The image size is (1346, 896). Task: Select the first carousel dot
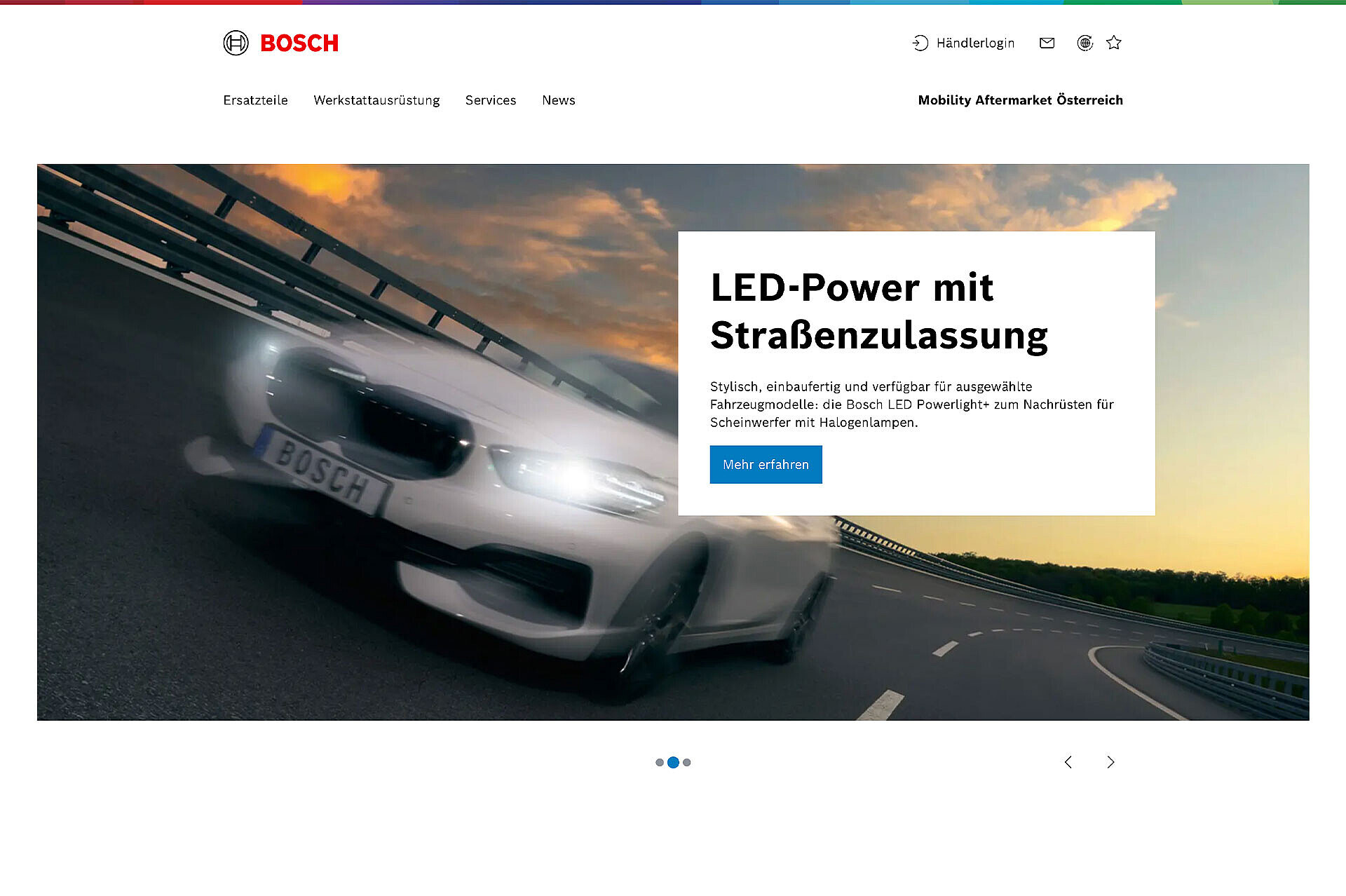point(659,762)
